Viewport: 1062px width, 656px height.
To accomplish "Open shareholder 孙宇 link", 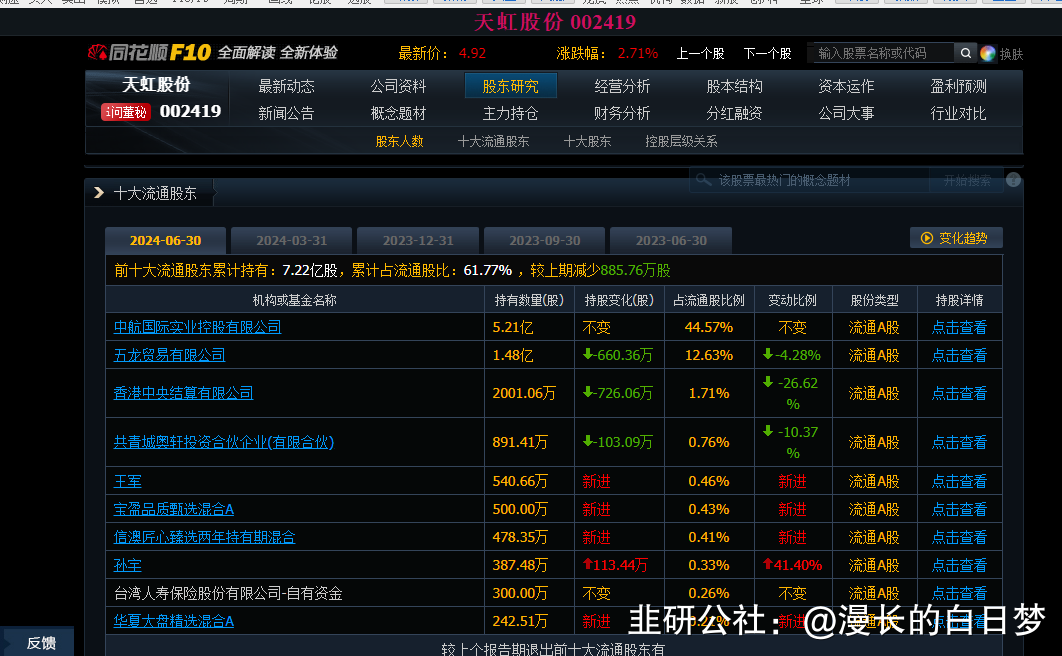I will [x=127, y=565].
